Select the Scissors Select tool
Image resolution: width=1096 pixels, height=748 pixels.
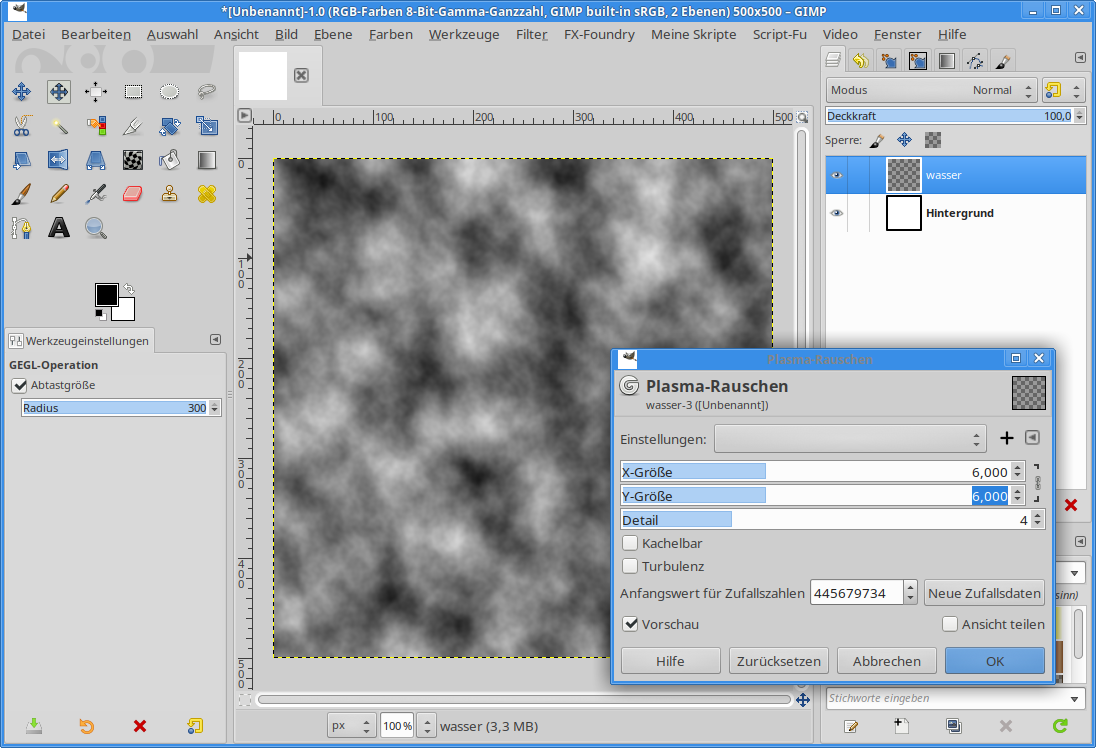pyautogui.click(x=21, y=126)
